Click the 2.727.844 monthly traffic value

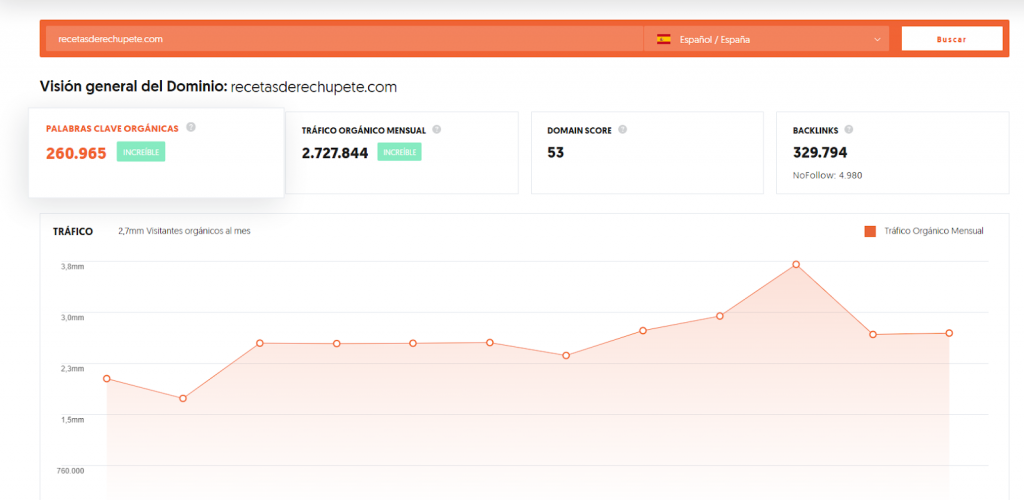pos(335,153)
